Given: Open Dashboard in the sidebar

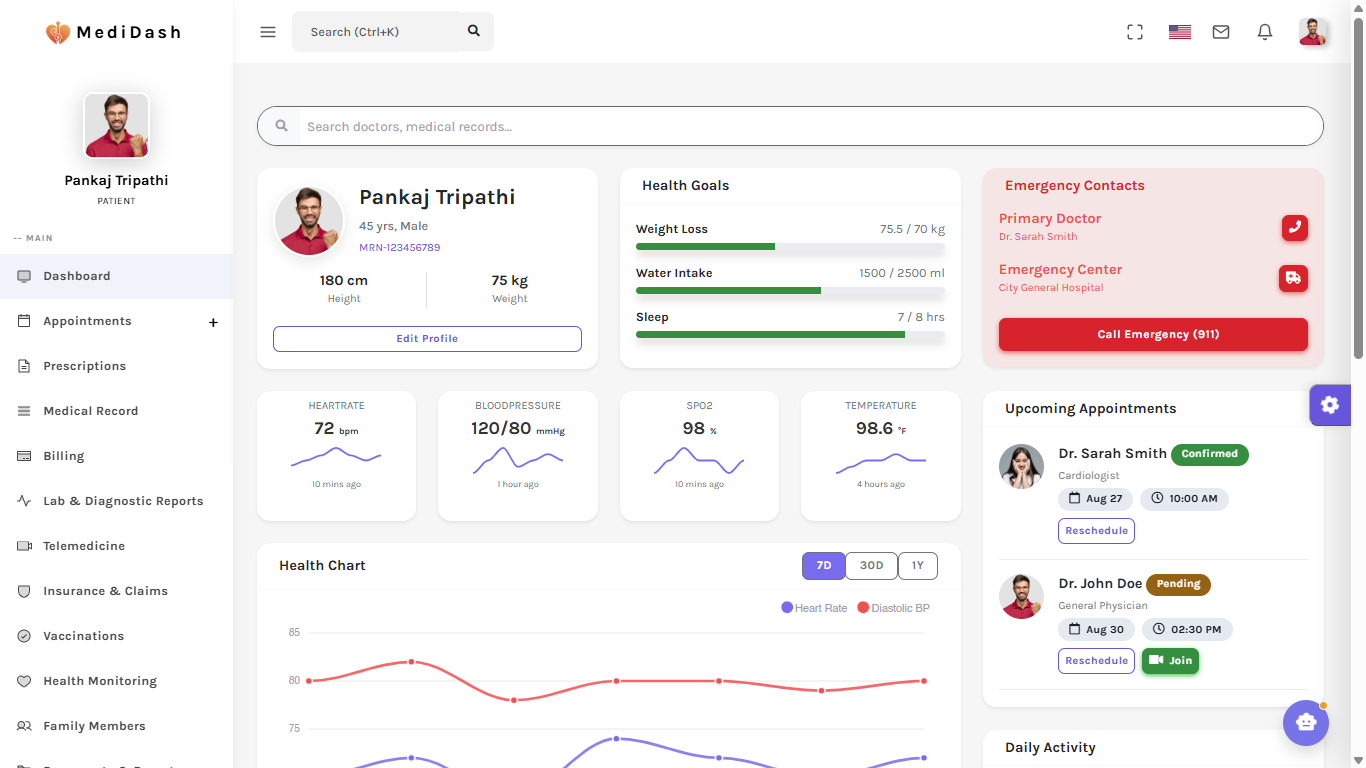Looking at the screenshot, I should [116, 276].
